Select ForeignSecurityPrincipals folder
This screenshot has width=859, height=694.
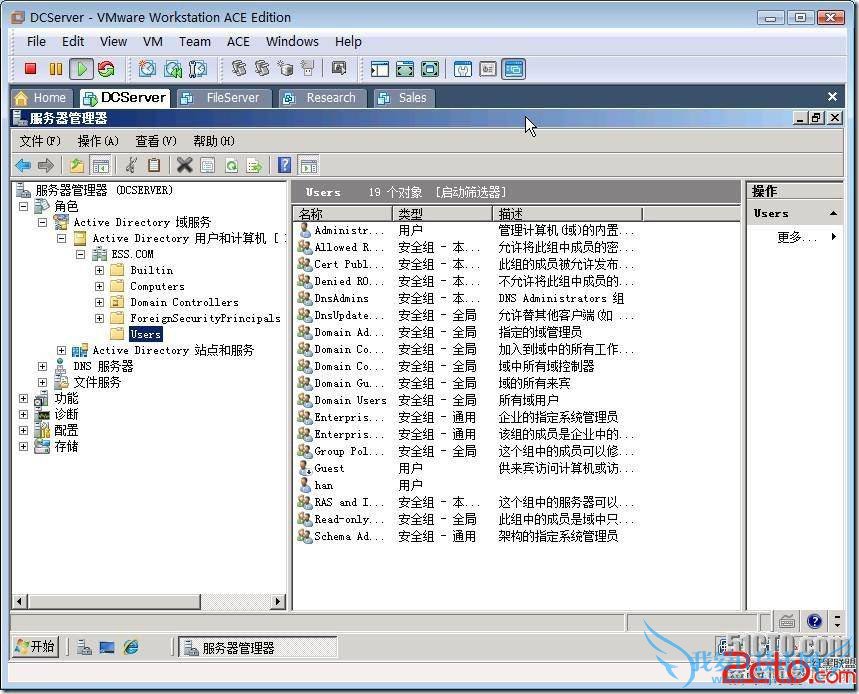(205, 318)
